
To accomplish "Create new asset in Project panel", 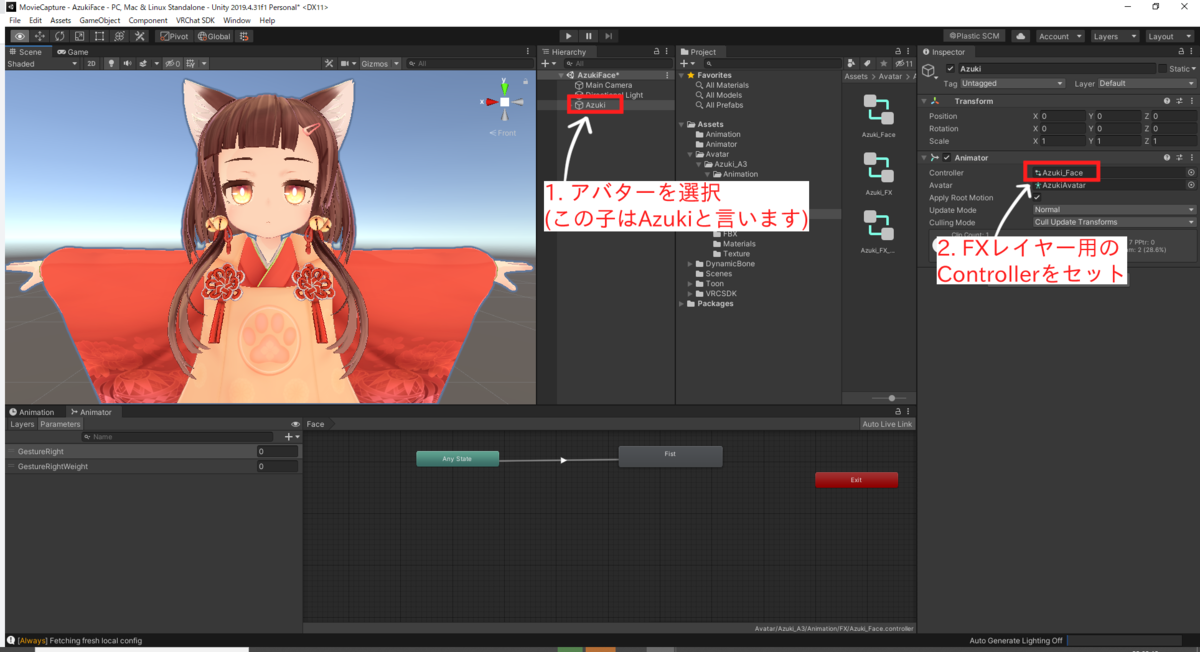I will coord(686,63).
